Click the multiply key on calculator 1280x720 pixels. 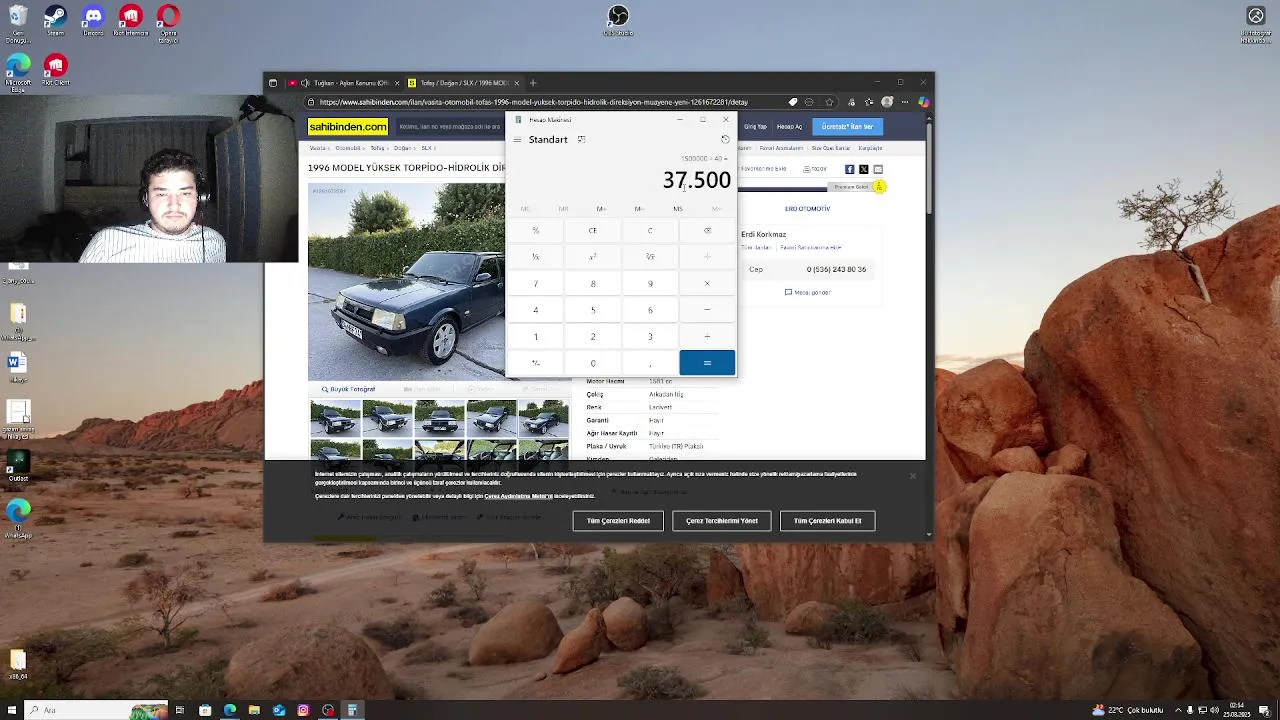tap(707, 283)
